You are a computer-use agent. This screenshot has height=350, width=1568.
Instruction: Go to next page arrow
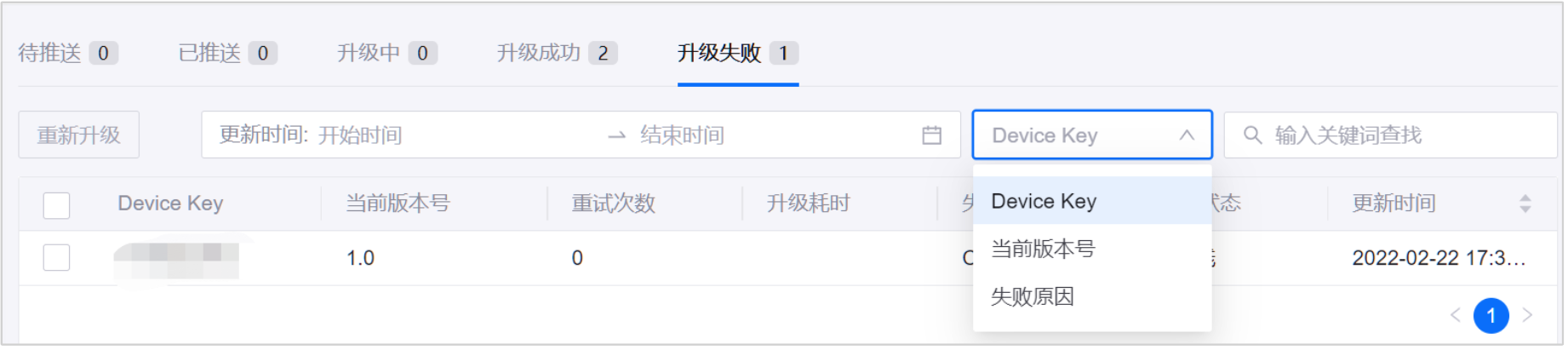tap(1527, 315)
